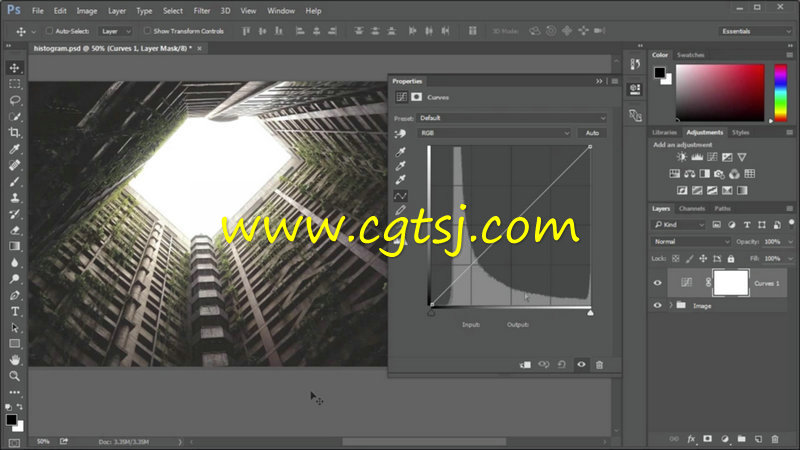Click the black point eyedropper in Curves
The image size is (800, 450).
401,152
